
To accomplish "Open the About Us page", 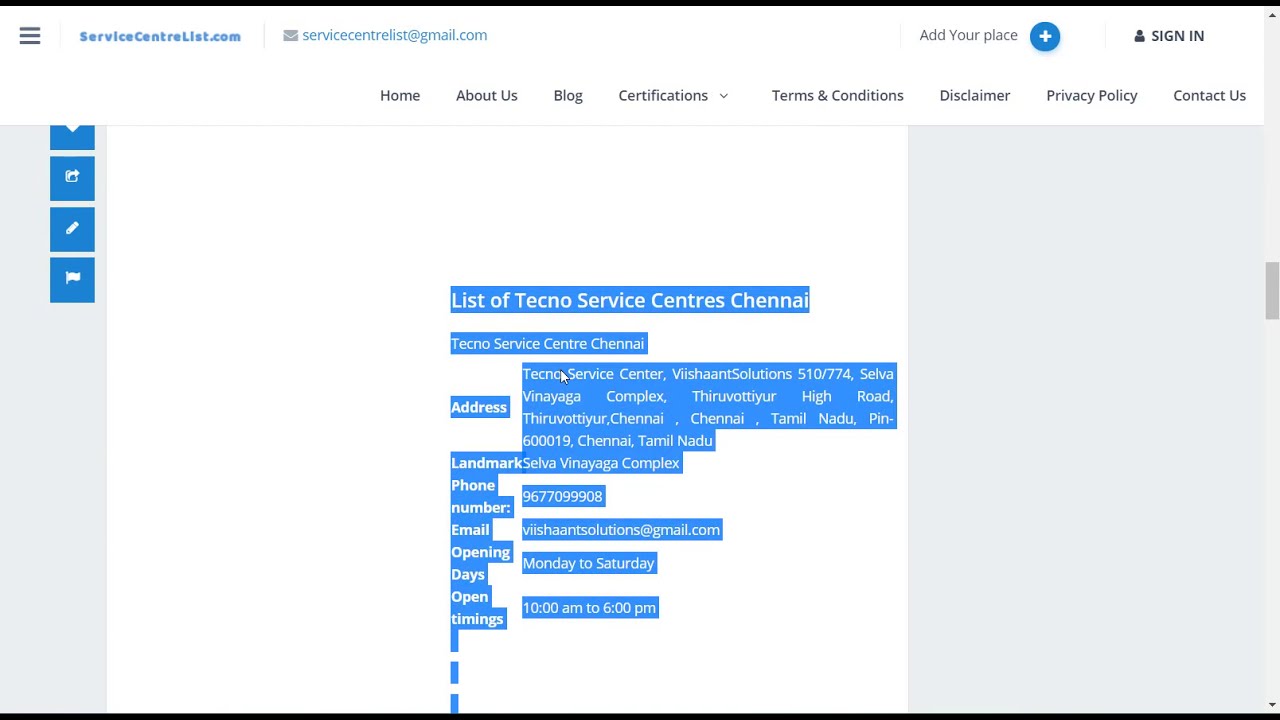I will point(486,95).
